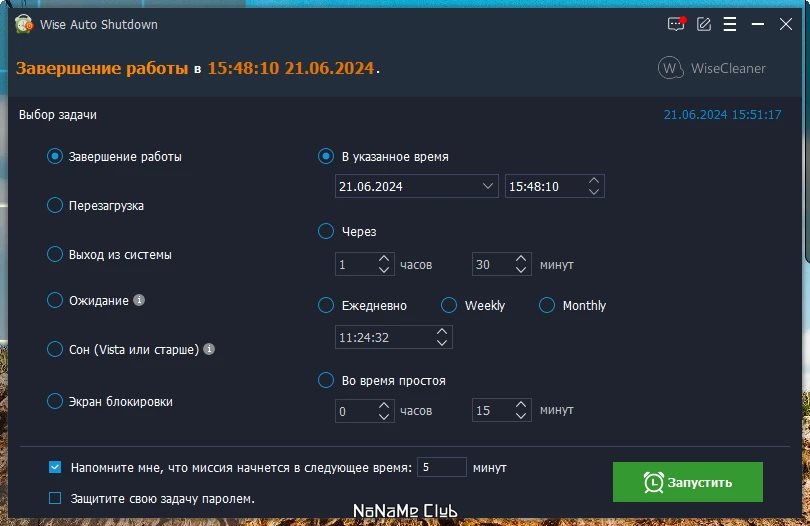Enable the password protection checkbox
810x526 pixels.
click(55, 498)
